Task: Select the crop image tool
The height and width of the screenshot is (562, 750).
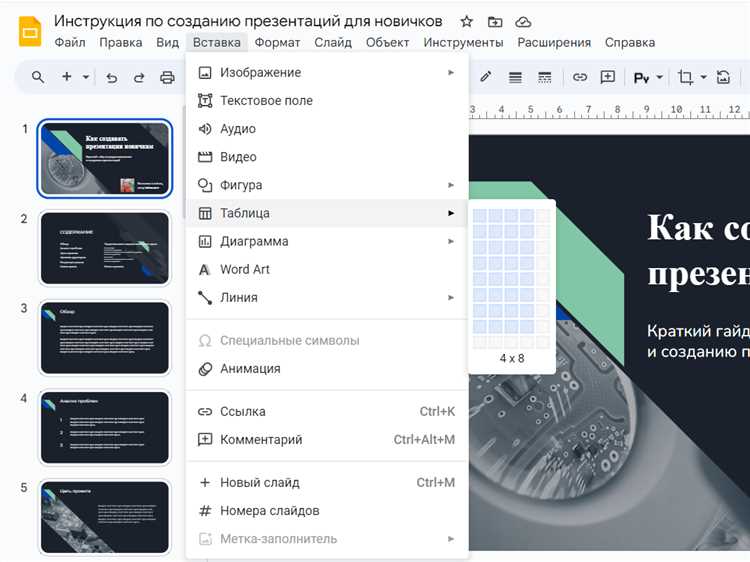Action: [685, 77]
